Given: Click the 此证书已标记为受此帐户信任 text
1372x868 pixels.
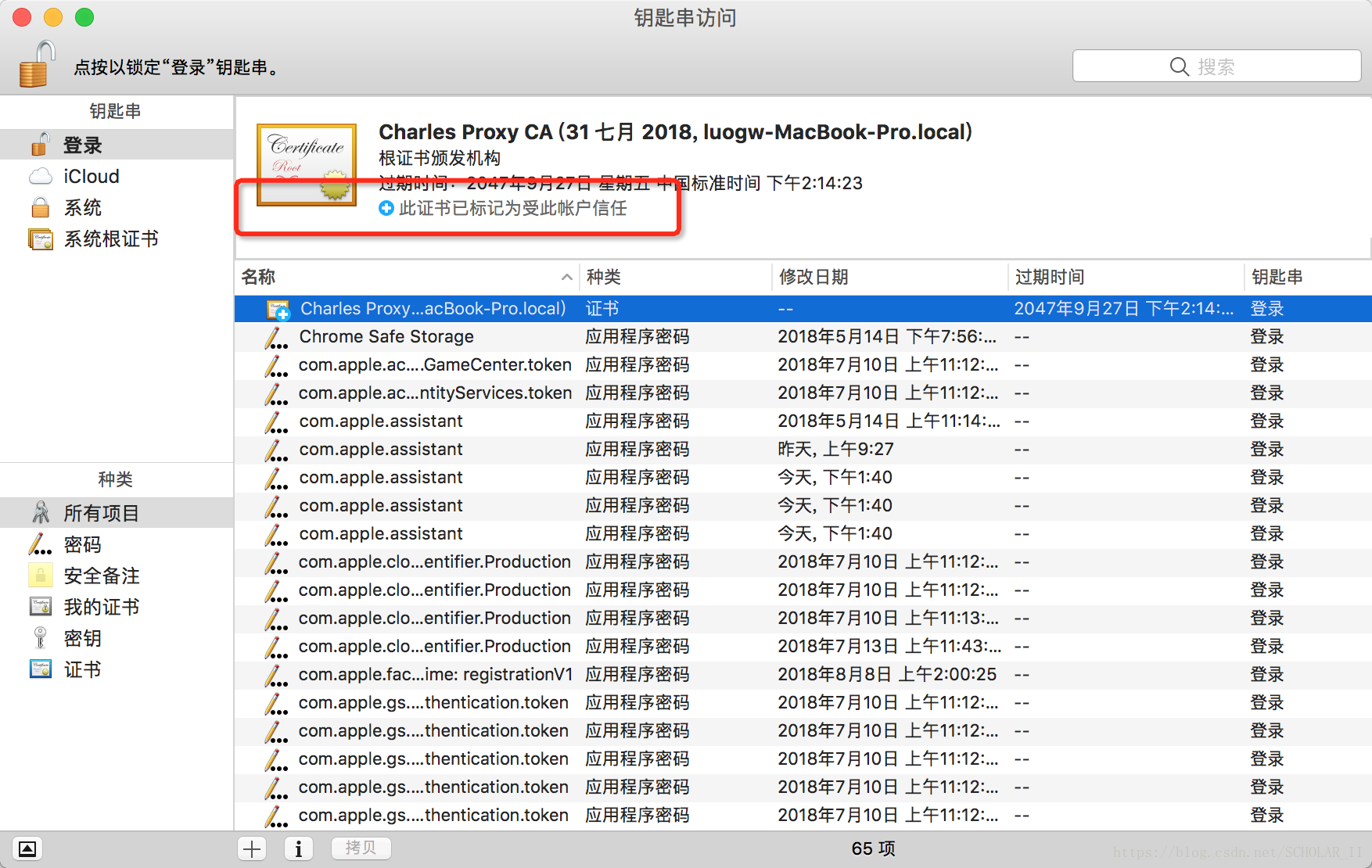Looking at the screenshot, I should tap(513, 208).
